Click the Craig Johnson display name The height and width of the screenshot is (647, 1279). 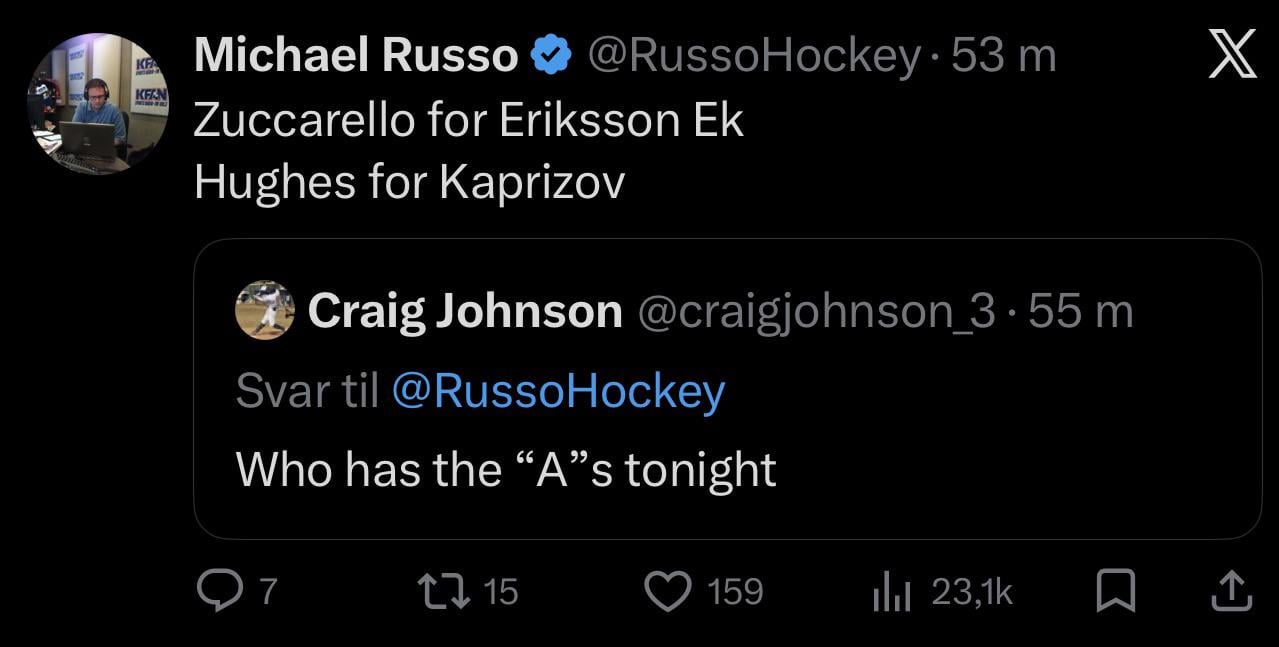click(465, 311)
